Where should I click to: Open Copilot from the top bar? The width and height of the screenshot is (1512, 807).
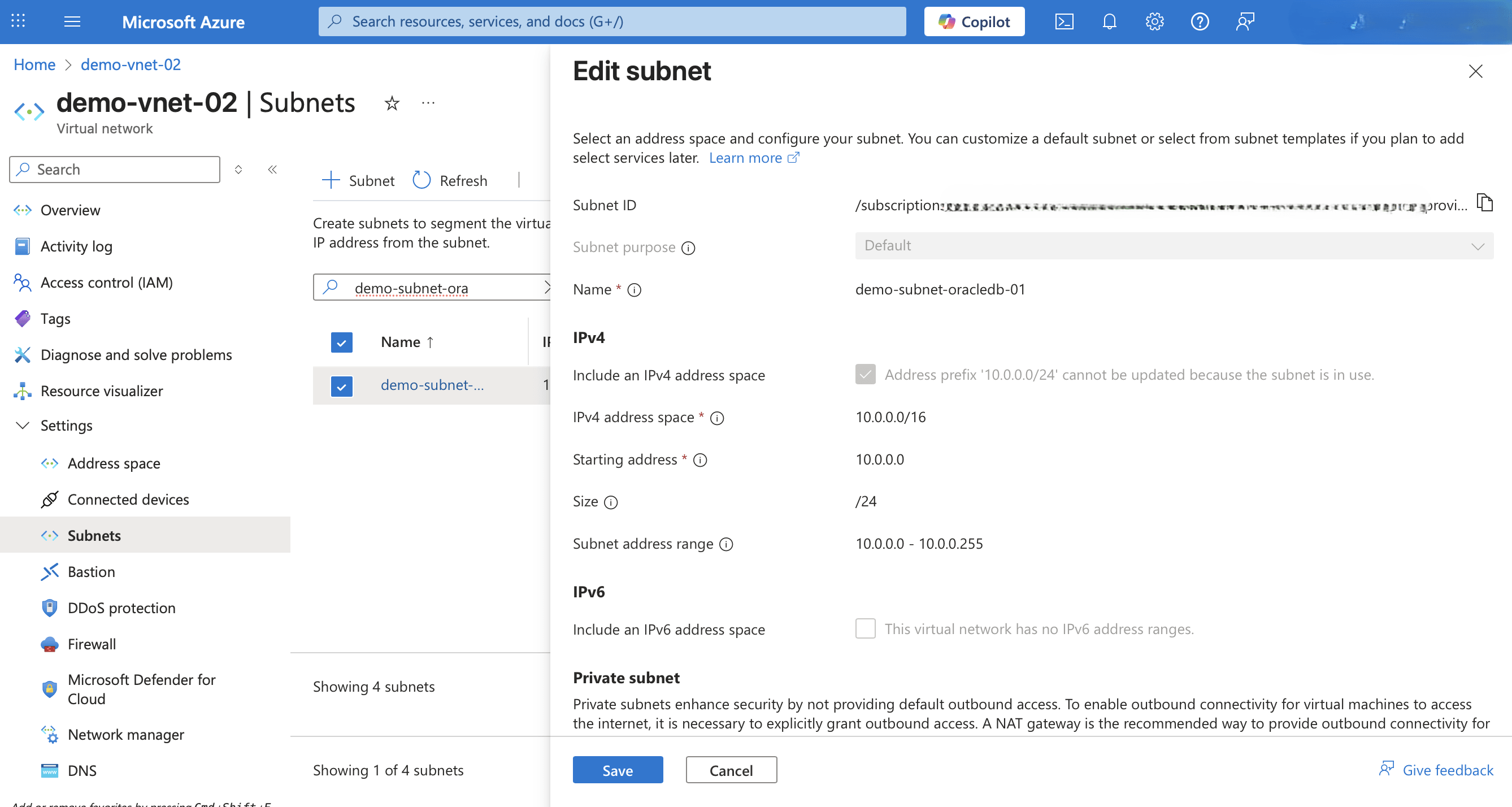974,21
